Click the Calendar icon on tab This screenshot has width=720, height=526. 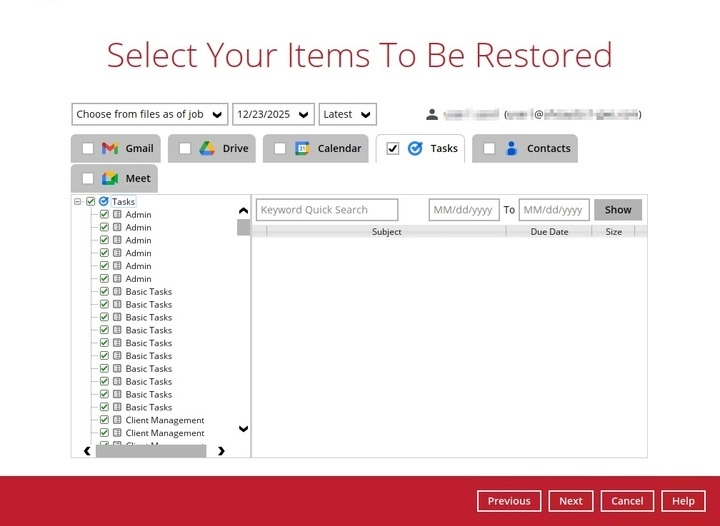coord(302,149)
